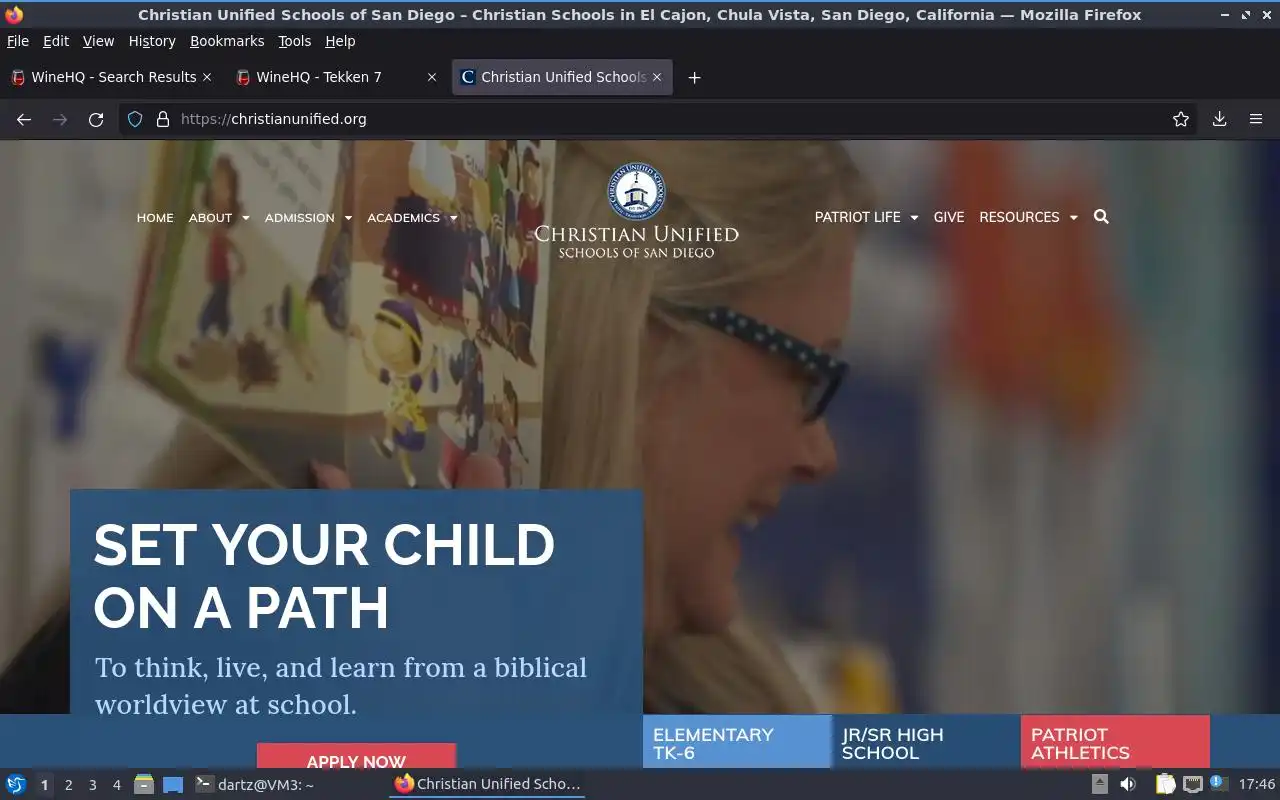This screenshot has width=1280, height=800.
Task: Click the system tray up-arrow icon
Action: coord(1099,784)
